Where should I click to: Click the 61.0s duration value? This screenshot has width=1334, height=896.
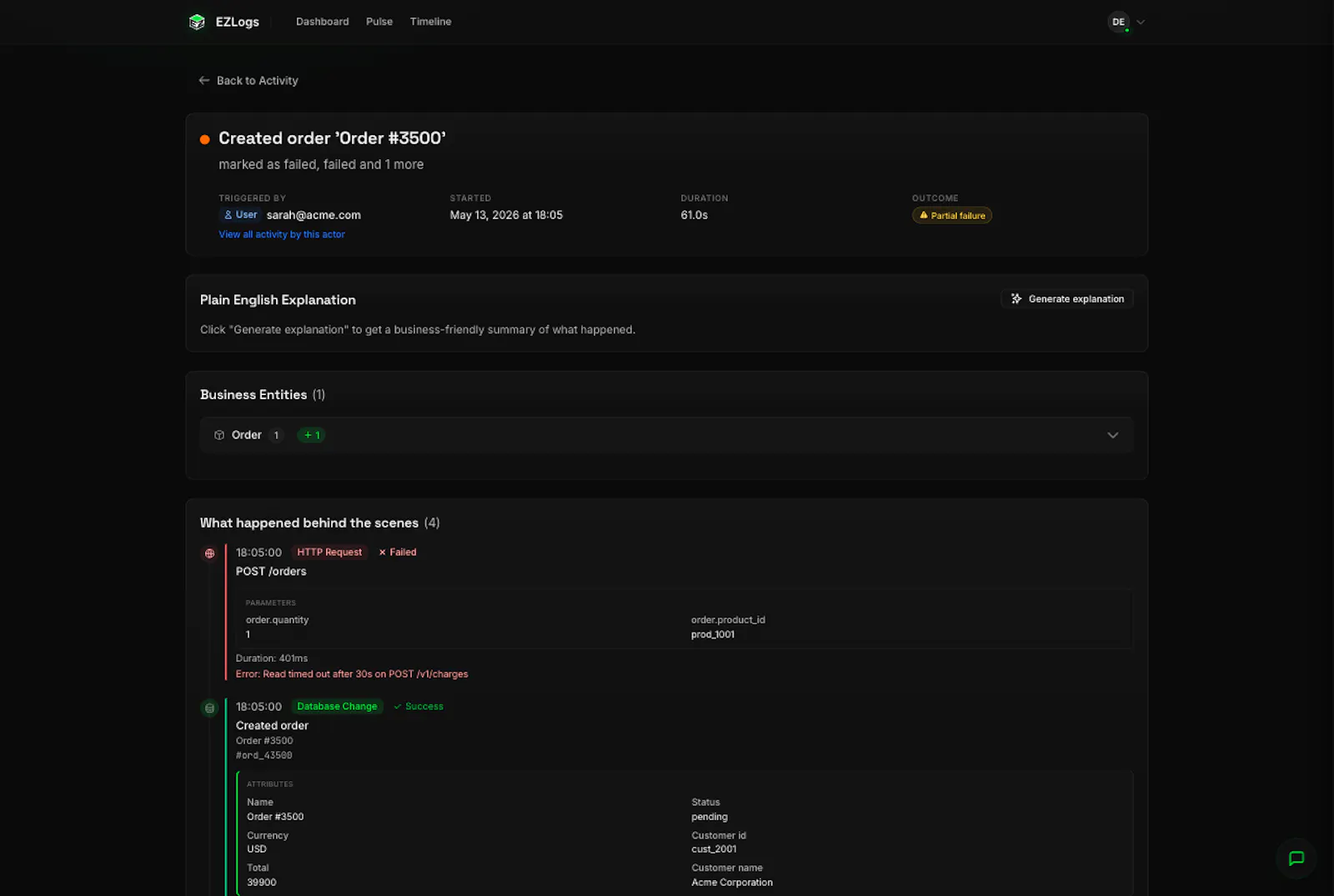695,215
